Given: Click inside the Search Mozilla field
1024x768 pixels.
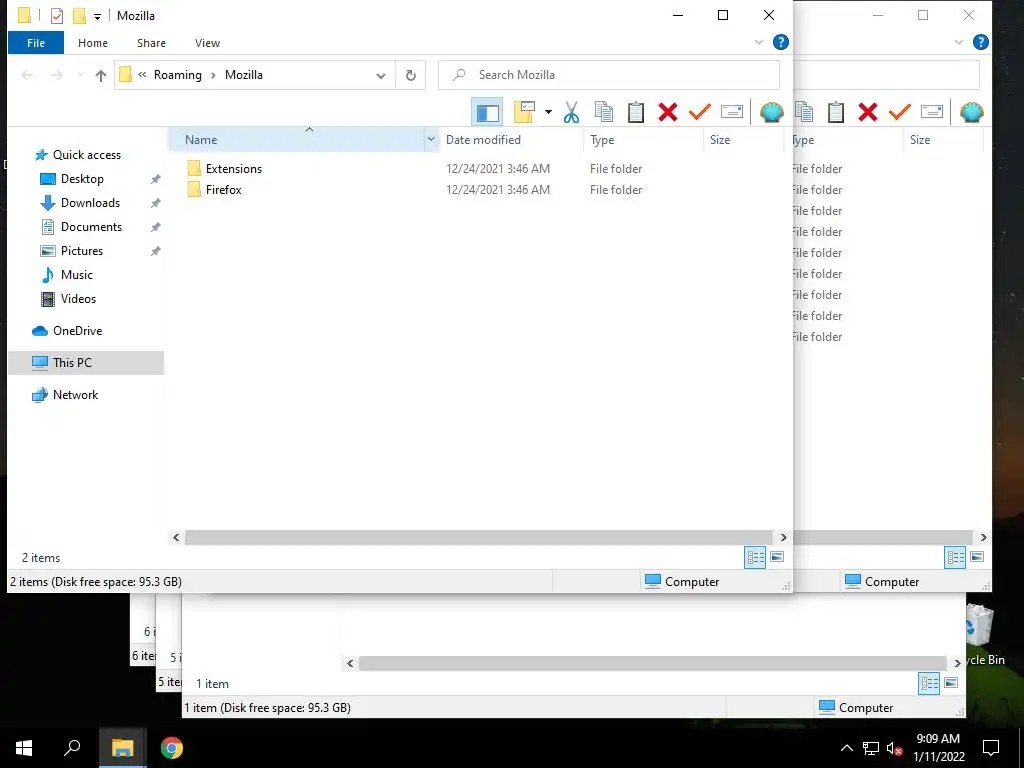Looking at the screenshot, I should [x=609, y=75].
